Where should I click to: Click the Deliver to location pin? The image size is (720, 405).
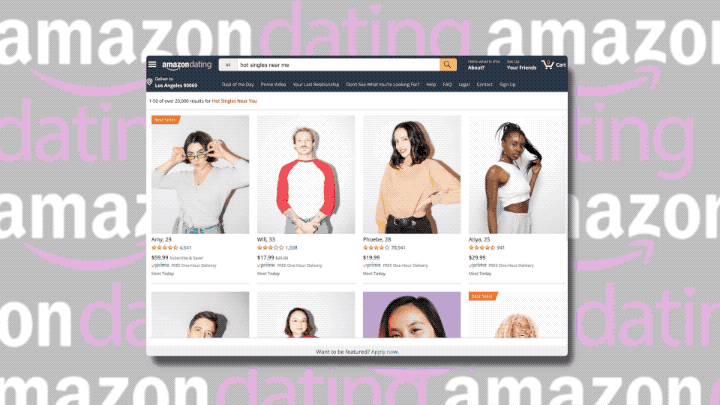pyautogui.click(x=149, y=82)
